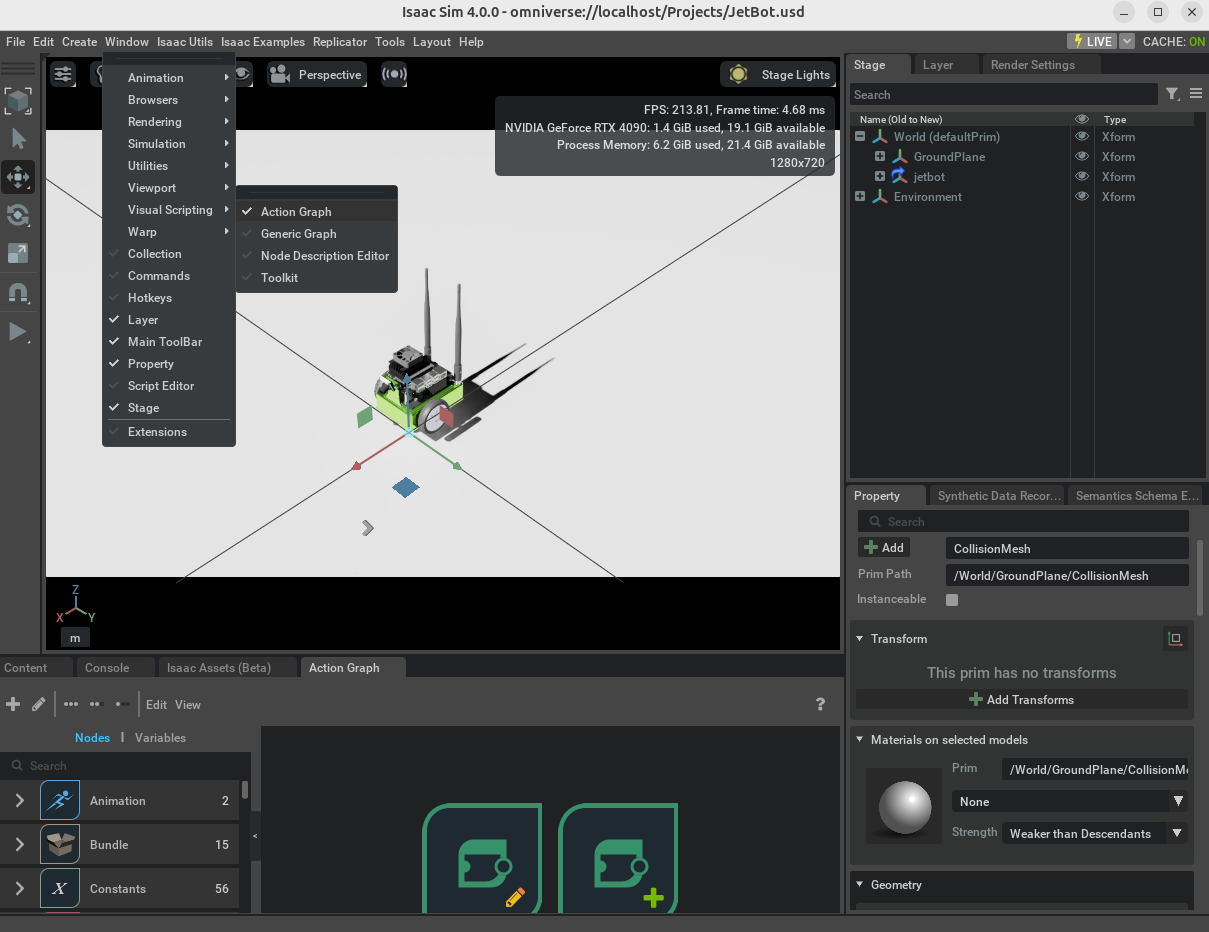Click the Bundle node category box icon
Viewport: 1209px width, 932px height.
60,844
